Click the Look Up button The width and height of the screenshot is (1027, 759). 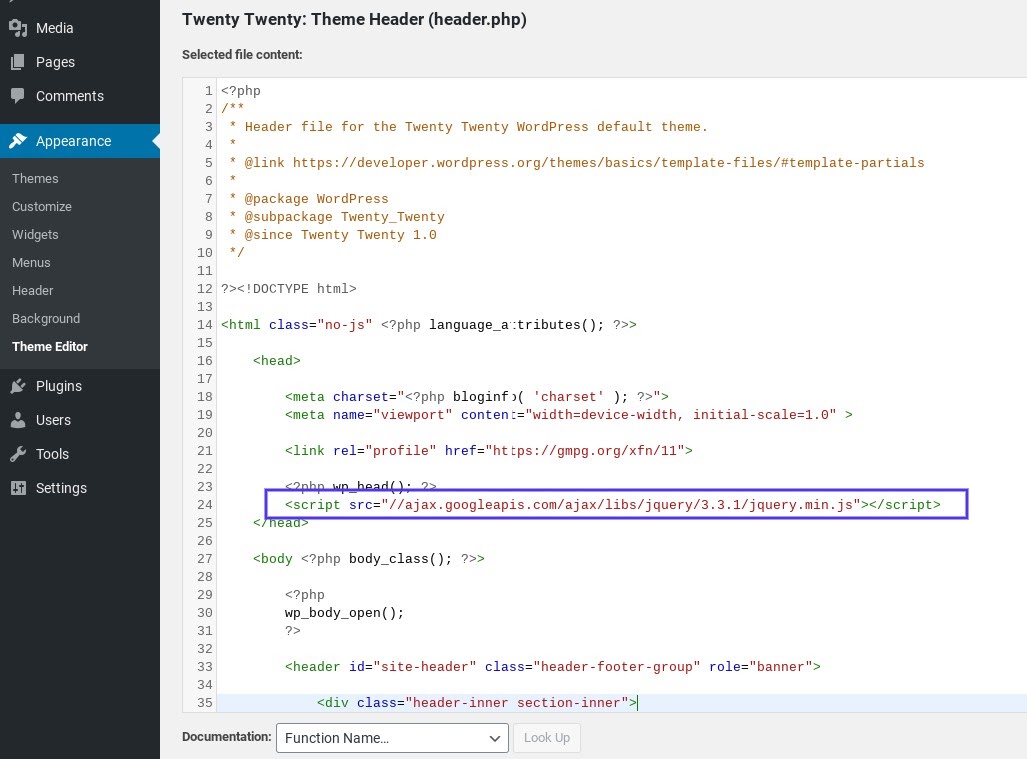pyautogui.click(x=547, y=738)
